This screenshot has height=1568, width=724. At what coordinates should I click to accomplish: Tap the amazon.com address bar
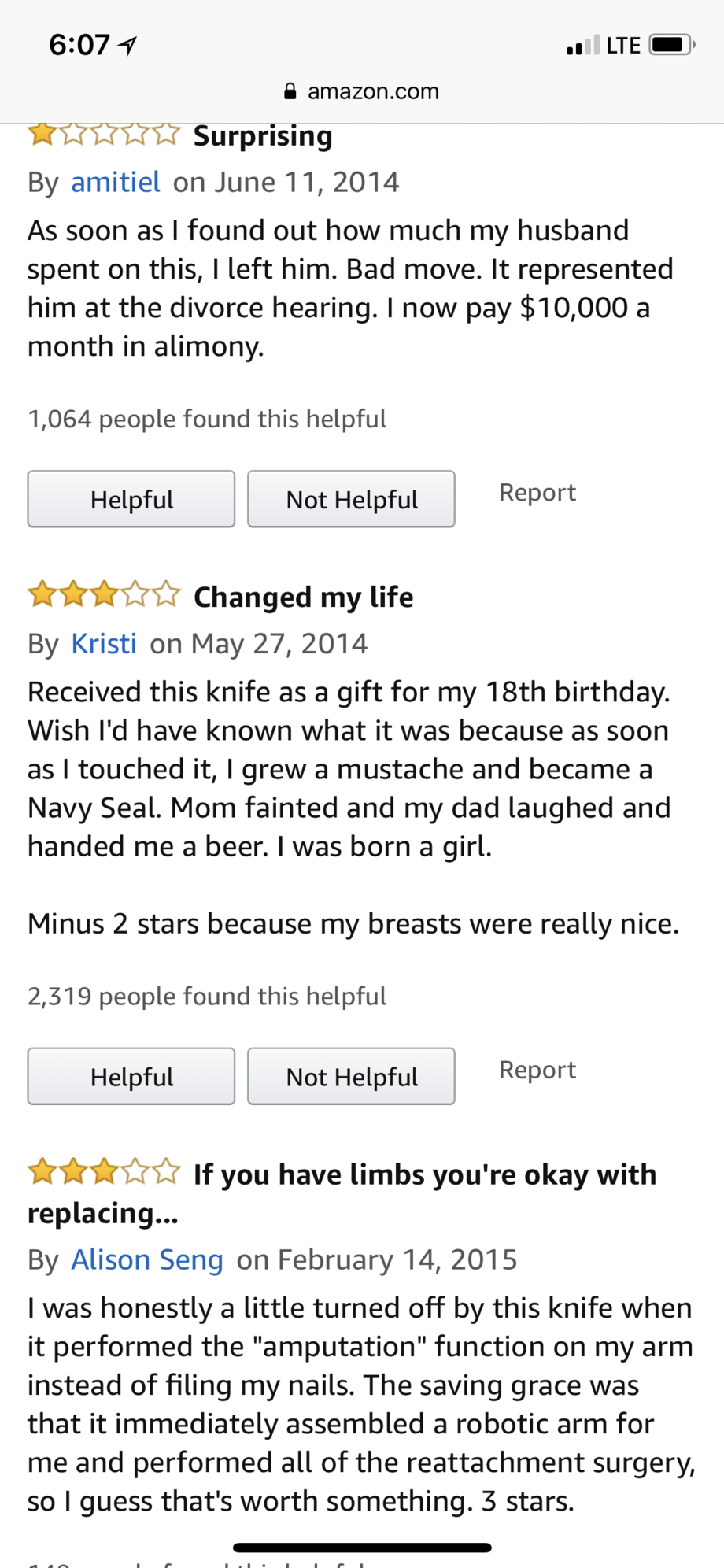point(372,91)
